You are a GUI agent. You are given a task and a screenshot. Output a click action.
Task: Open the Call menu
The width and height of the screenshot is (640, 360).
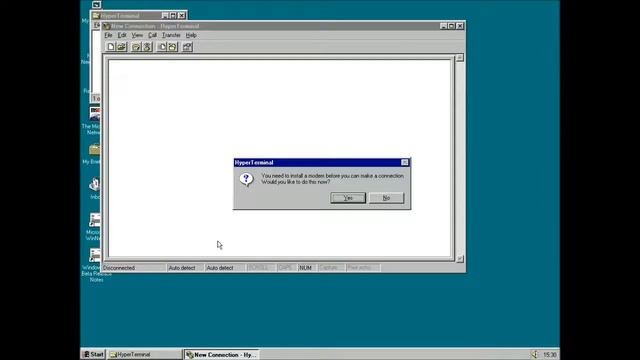[x=152, y=35]
